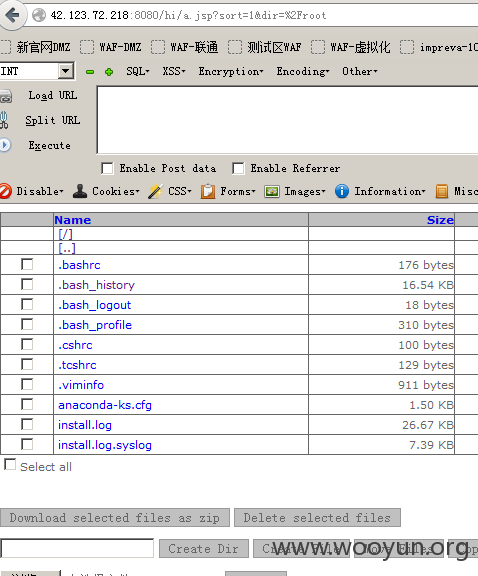Click the browser address bar URL
Image resolution: width=478 pixels, height=576 pixels.
click(188, 15)
